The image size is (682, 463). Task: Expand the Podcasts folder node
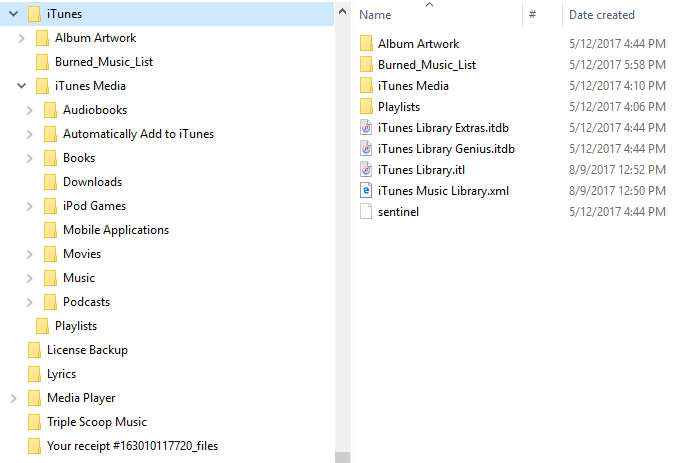[x=30, y=302]
